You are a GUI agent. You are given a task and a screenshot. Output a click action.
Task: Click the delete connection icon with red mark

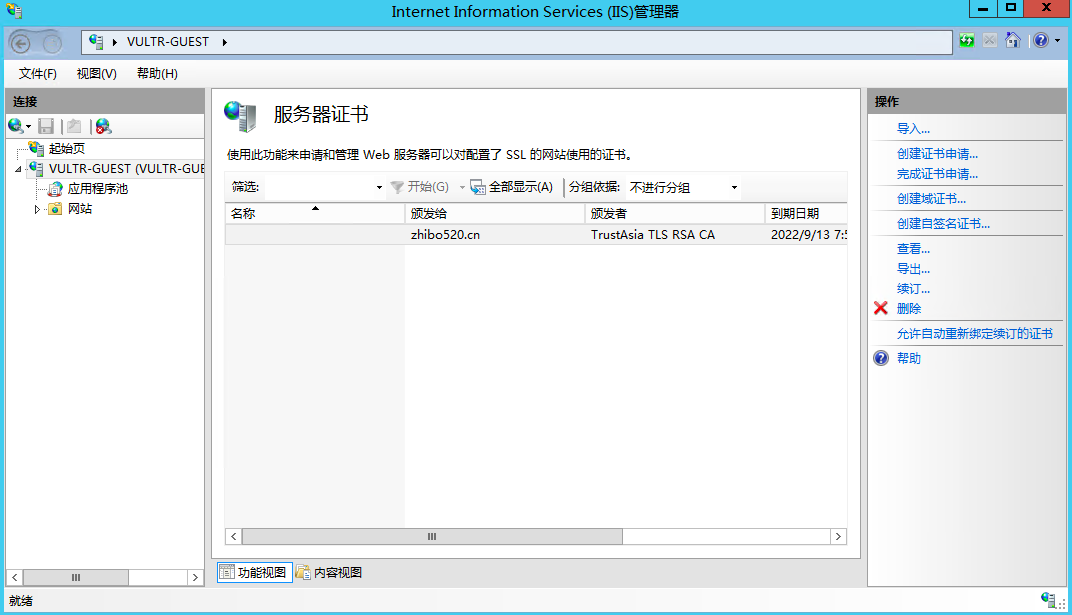click(103, 126)
